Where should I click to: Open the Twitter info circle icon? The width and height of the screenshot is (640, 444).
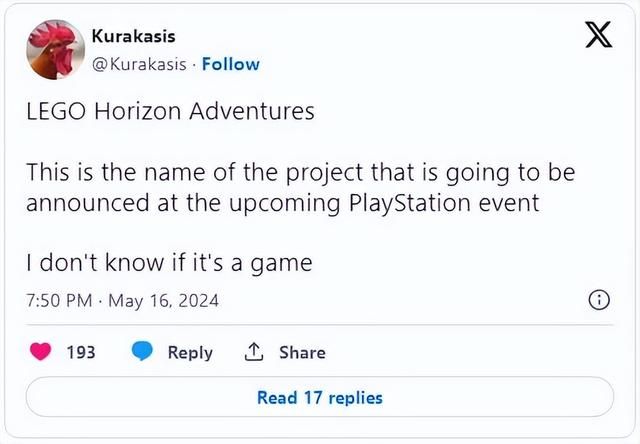600,300
